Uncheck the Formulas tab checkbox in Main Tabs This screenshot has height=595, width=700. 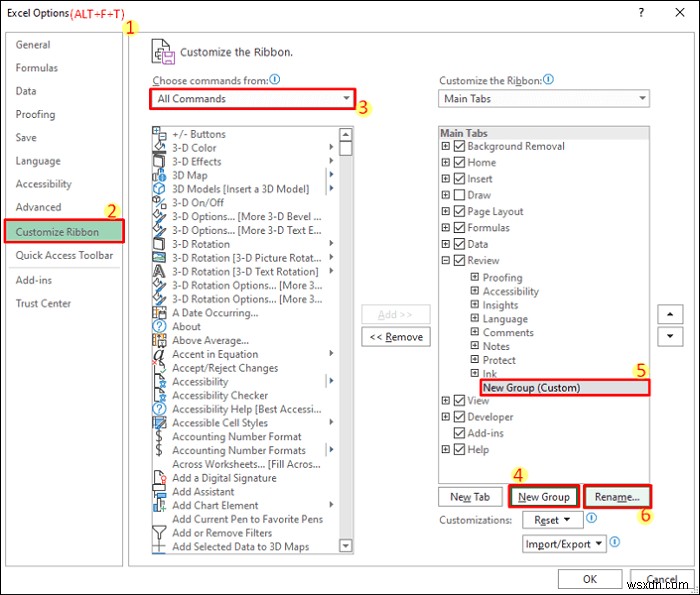pyautogui.click(x=459, y=228)
